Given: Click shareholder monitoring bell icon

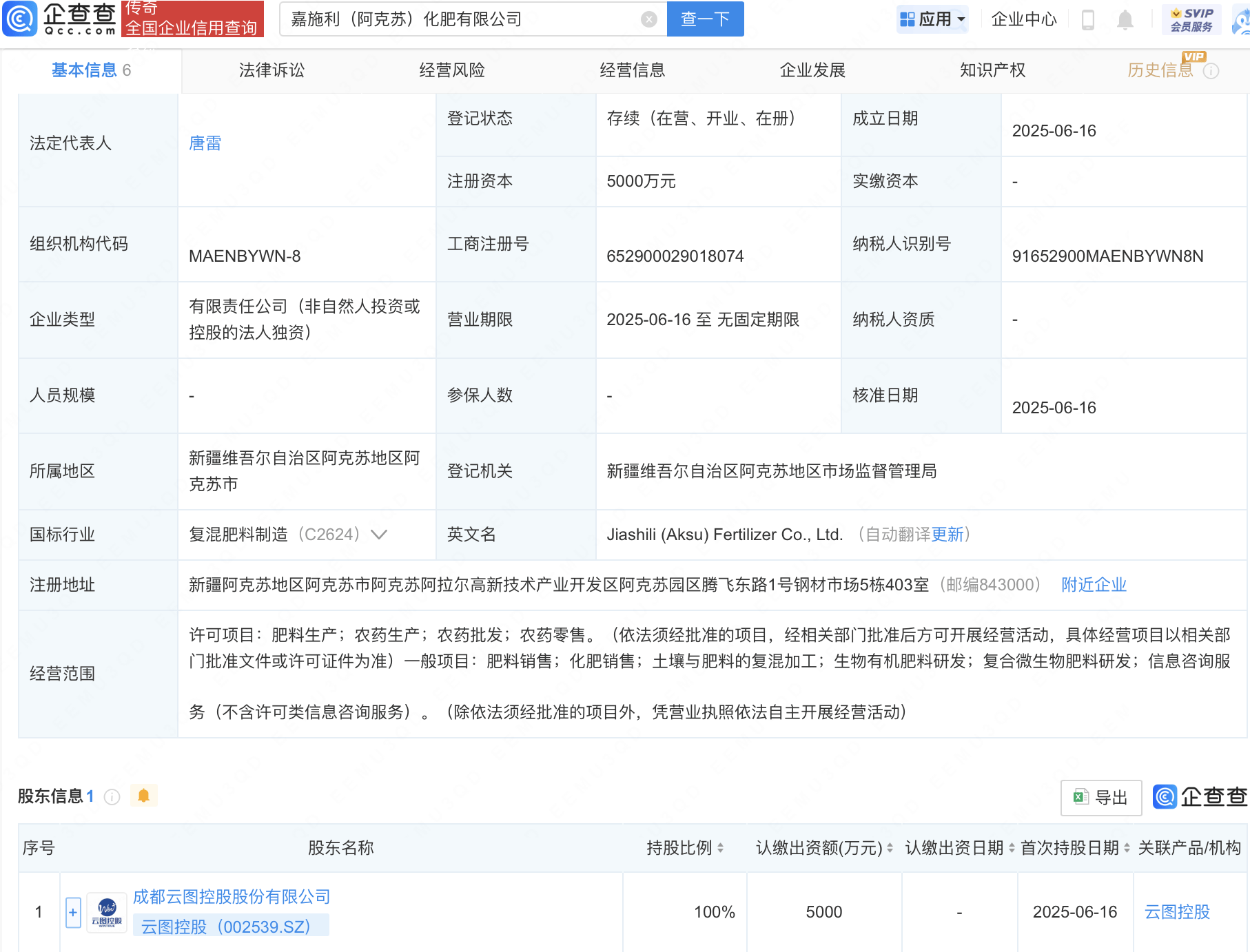Looking at the screenshot, I should click(143, 796).
